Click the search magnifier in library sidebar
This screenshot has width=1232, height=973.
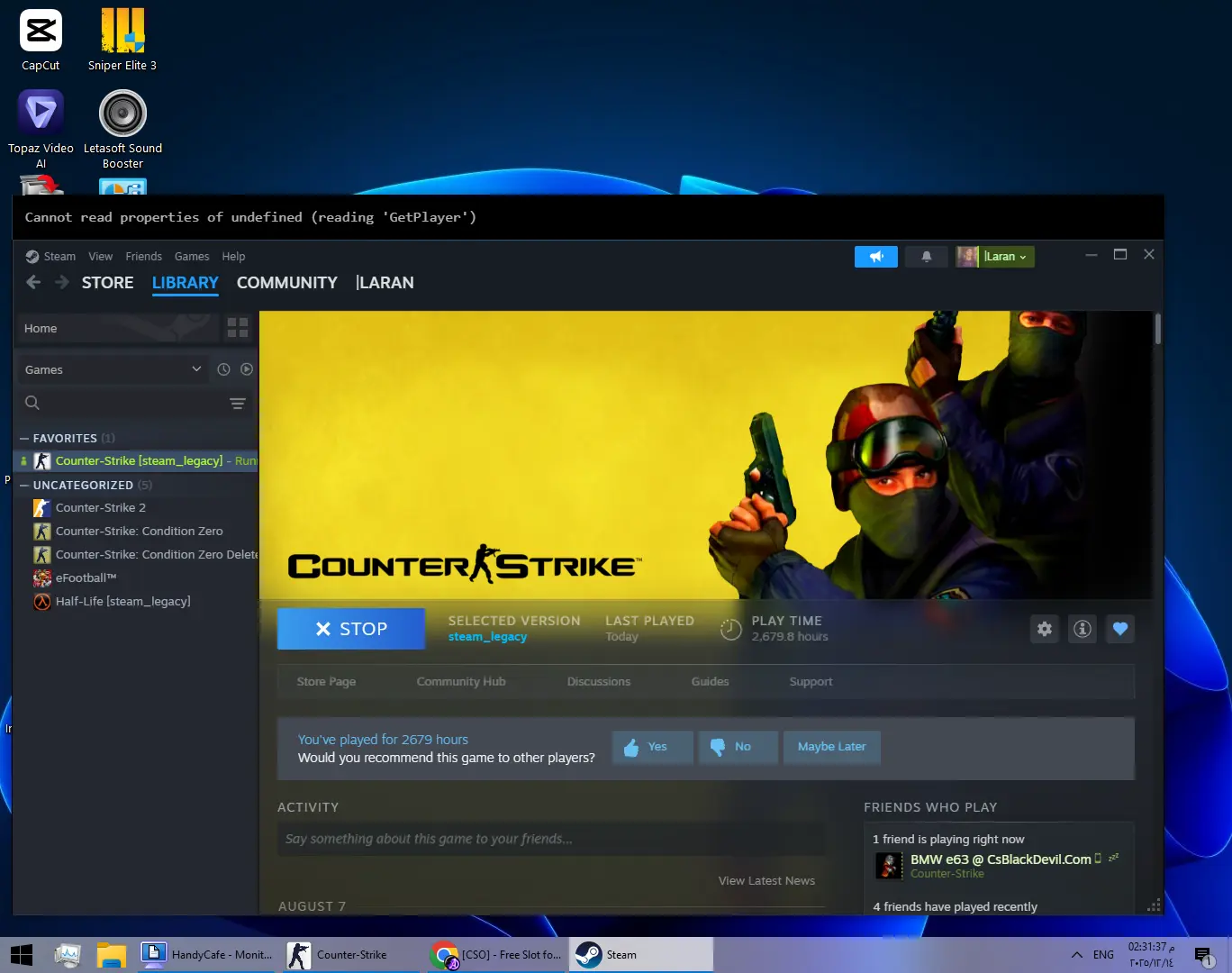pyautogui.click(x=32, y=403)
